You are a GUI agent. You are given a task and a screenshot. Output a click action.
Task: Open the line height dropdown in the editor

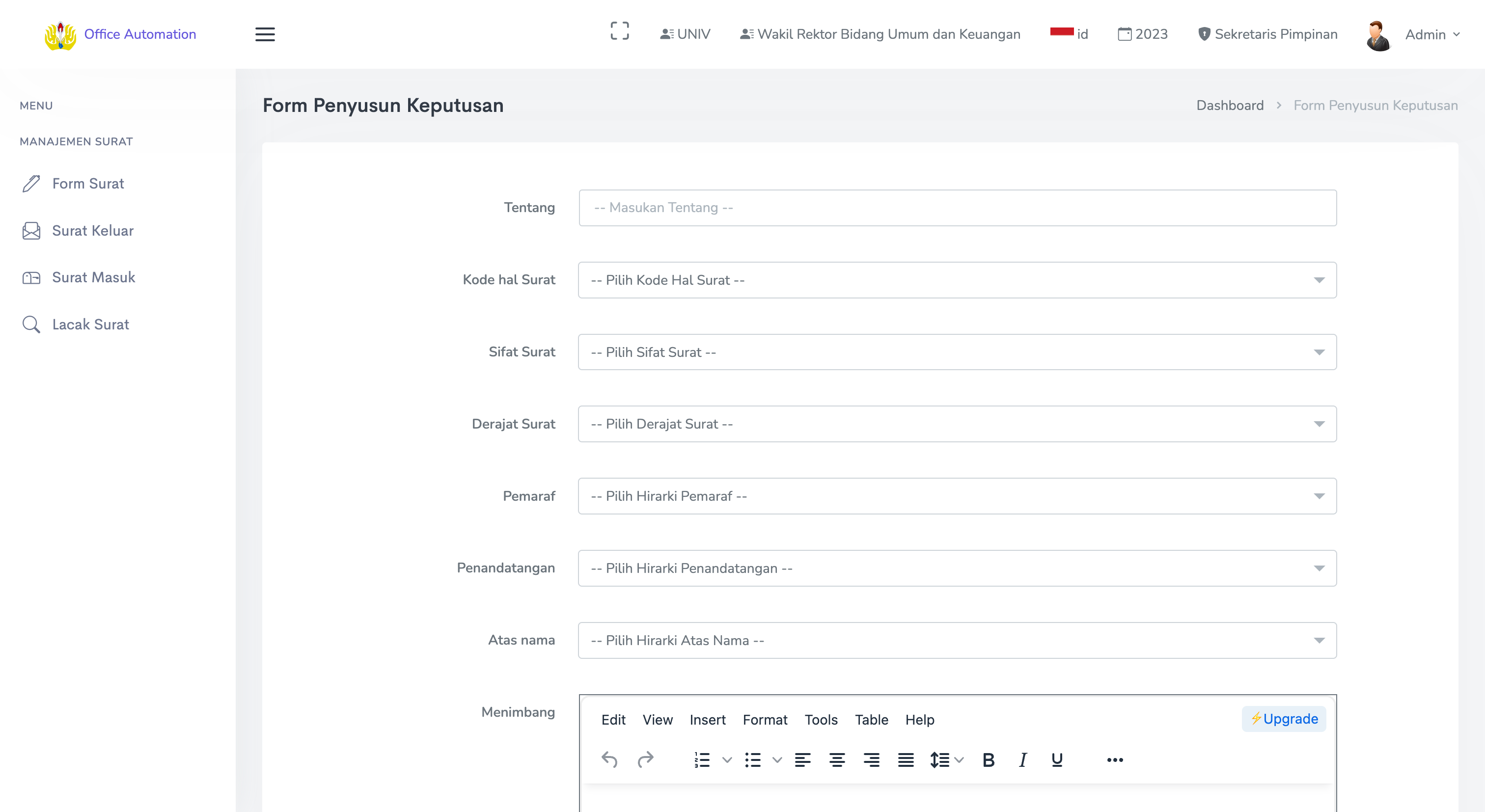947,759
